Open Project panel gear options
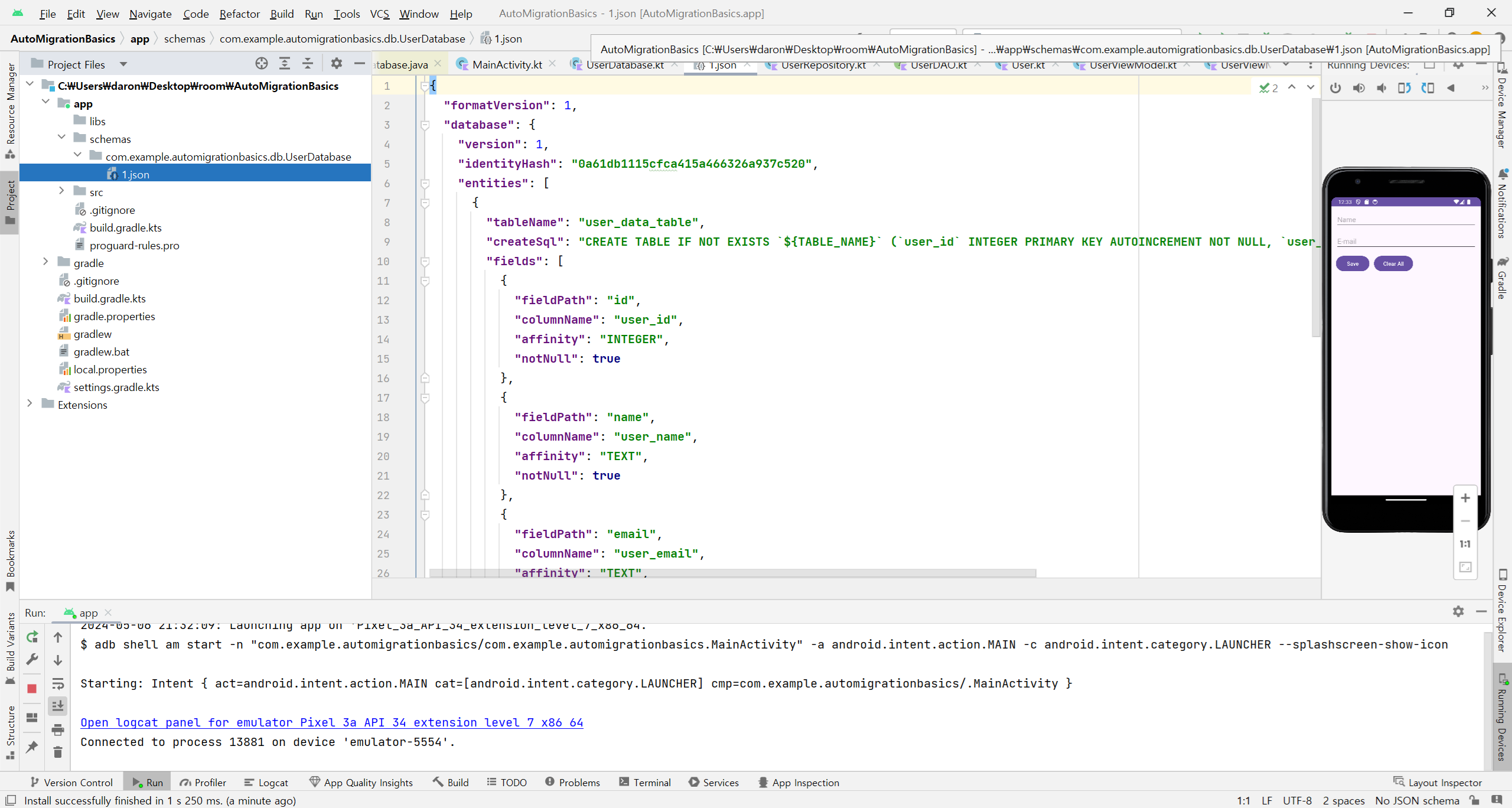 point(336,64)
